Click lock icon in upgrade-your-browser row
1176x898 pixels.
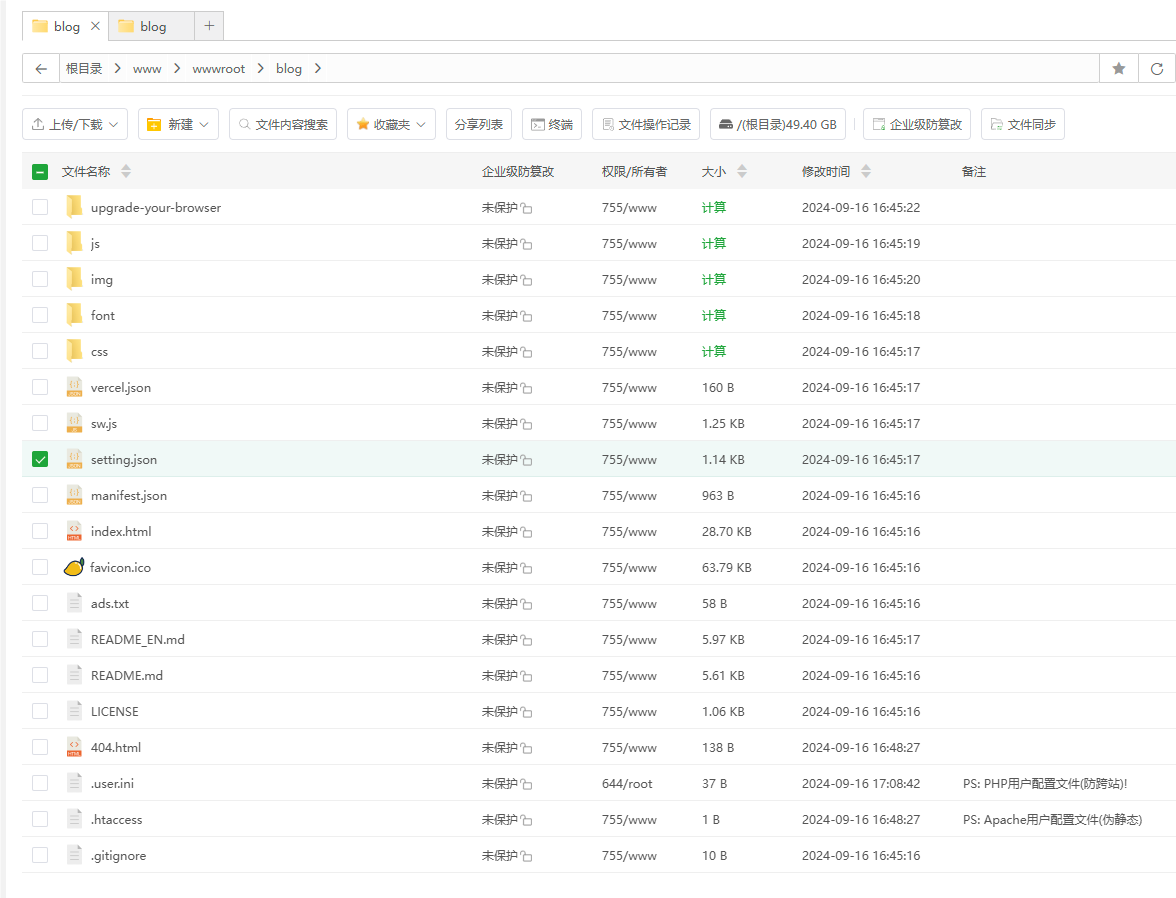(x=526, y=209)
